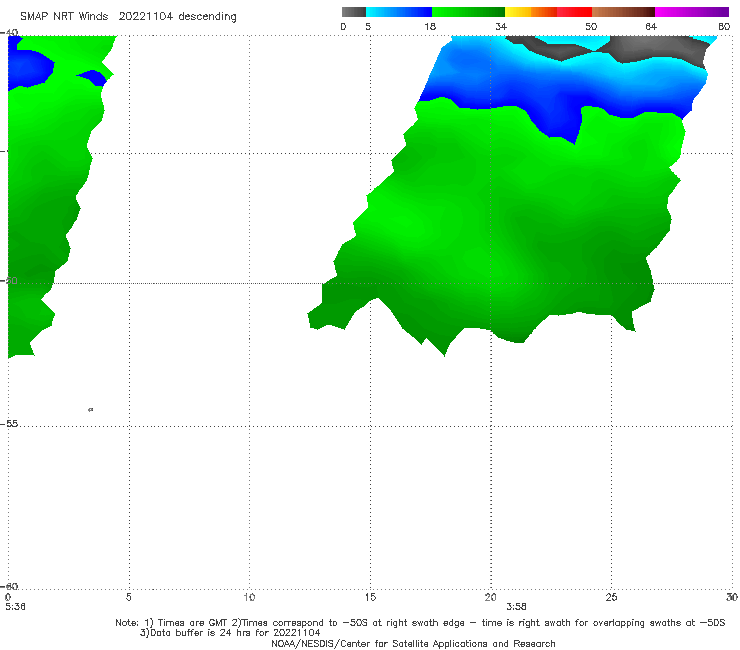740x650 pixels.
Task: Click the colorbar label '64'
Action: [651, 26]
